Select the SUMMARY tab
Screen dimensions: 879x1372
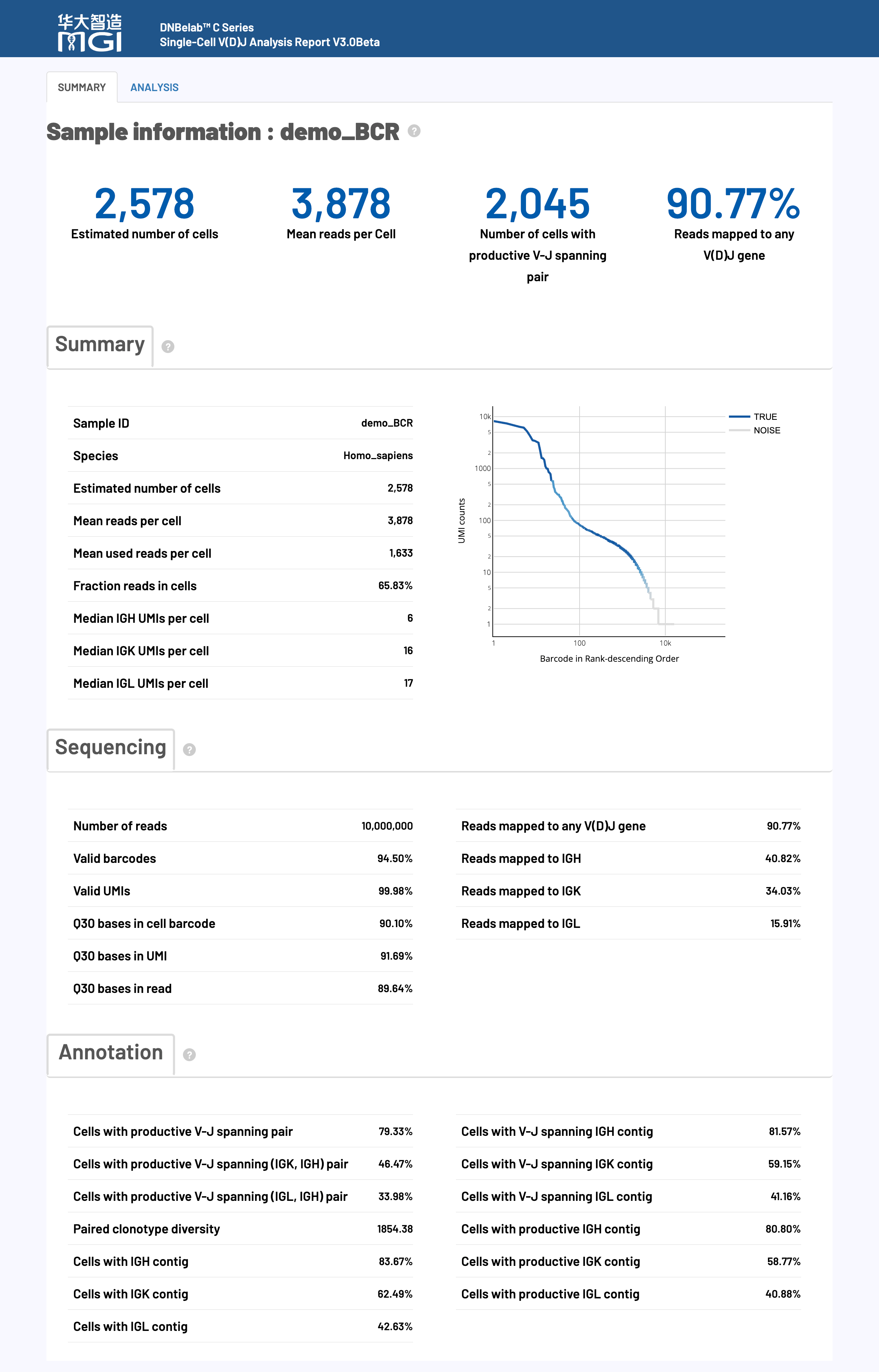pos(81,87)
